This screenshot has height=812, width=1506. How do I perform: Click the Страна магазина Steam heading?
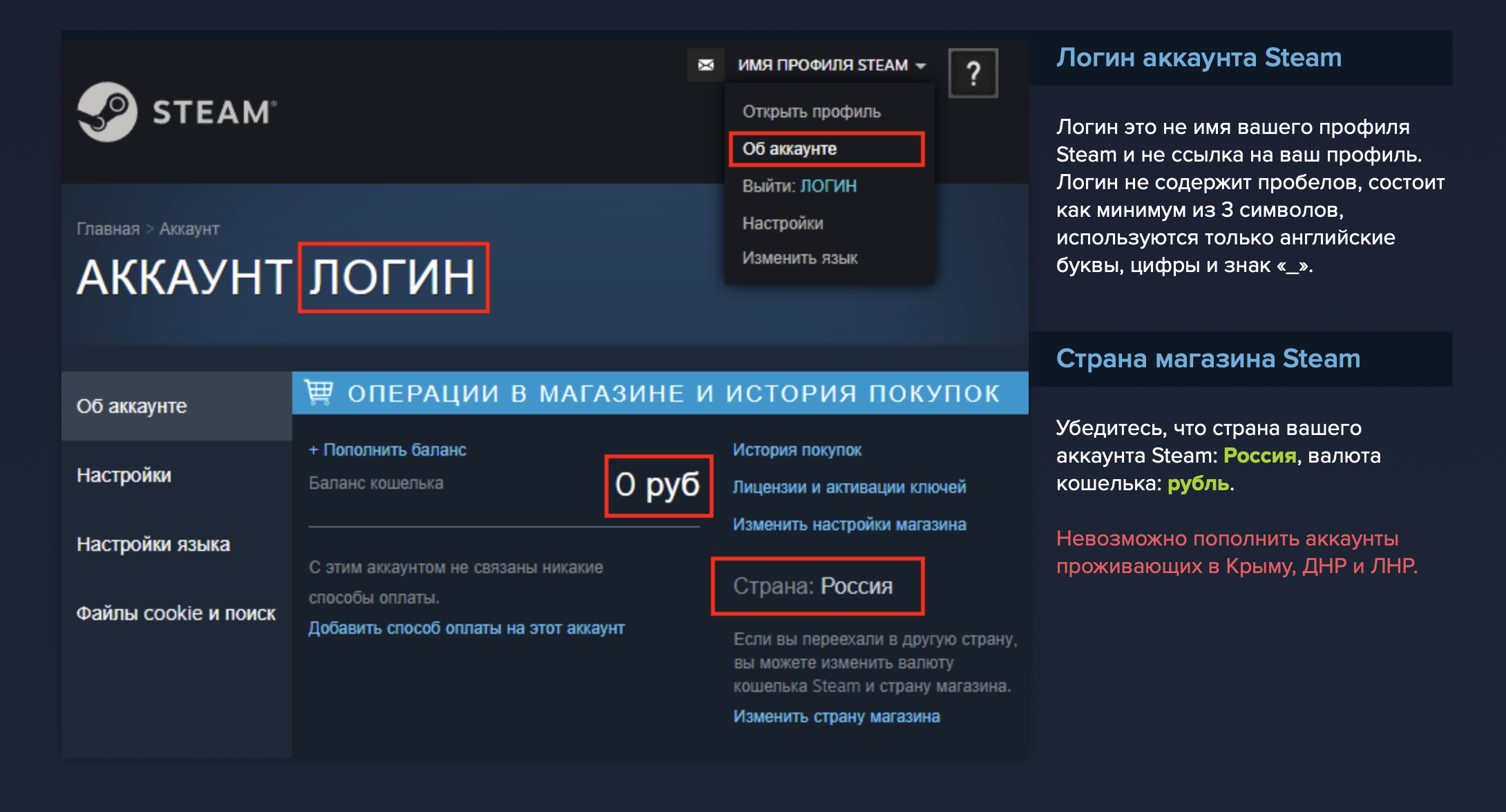pyautogui.click(x=1208, y=358)
